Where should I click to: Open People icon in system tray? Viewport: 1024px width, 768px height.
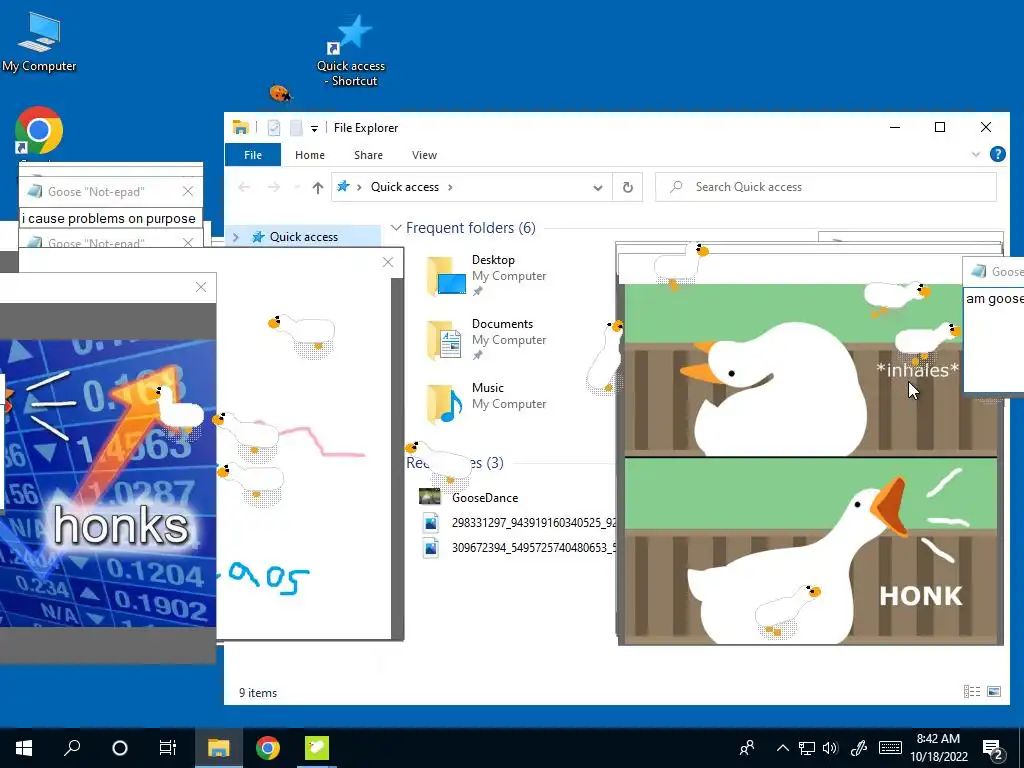747,748
